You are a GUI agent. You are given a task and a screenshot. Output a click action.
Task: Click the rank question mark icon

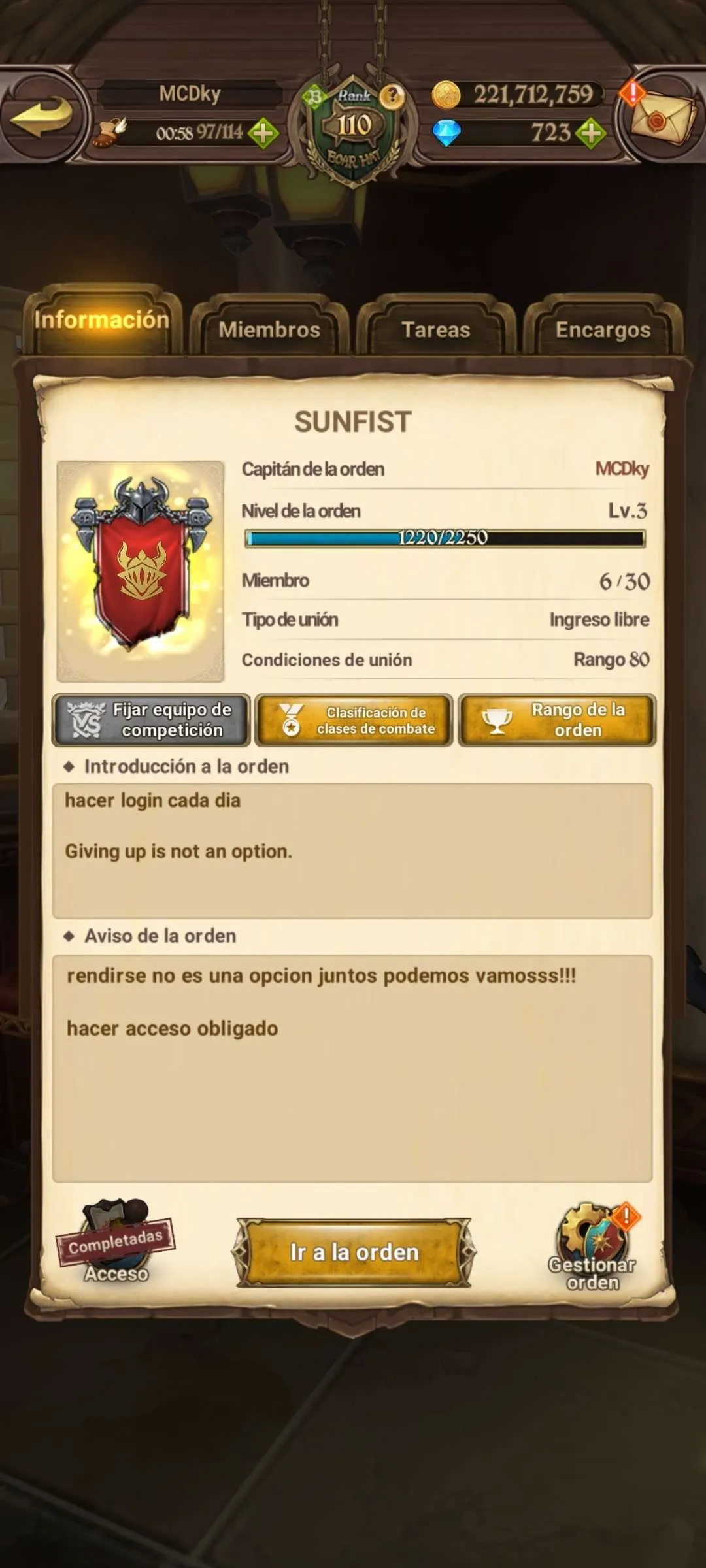pyautogui.click(x=393, y=96)
